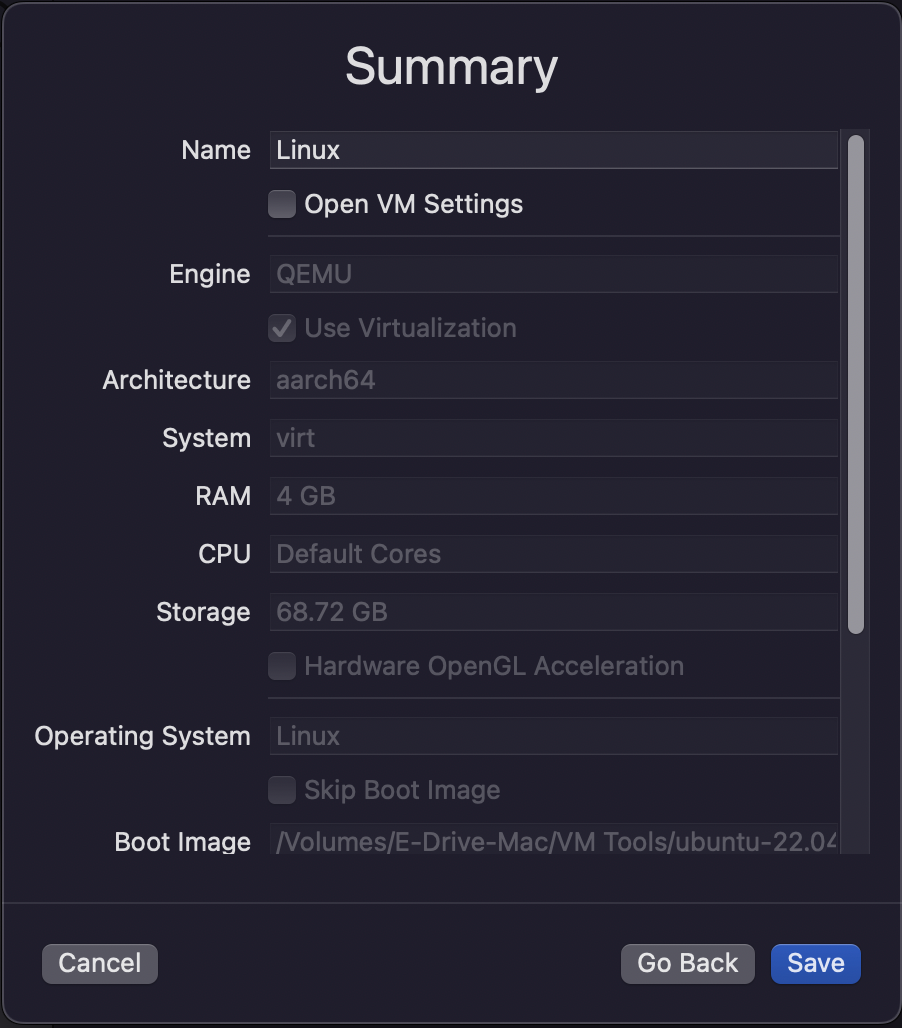Cancel the VM creation wizard

[100, 964]
